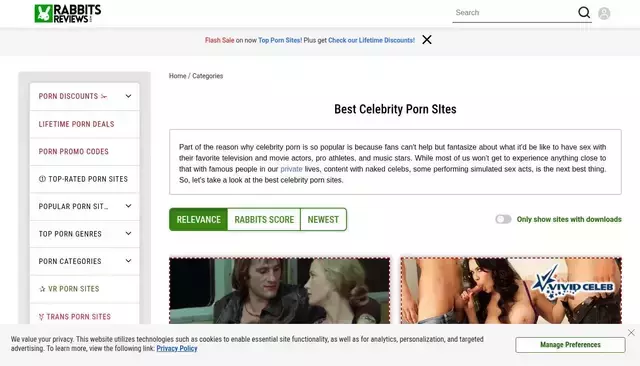Expand Porn Categories chevron
The width and height of the screenshot is (640, 366).
pos(128,261)
